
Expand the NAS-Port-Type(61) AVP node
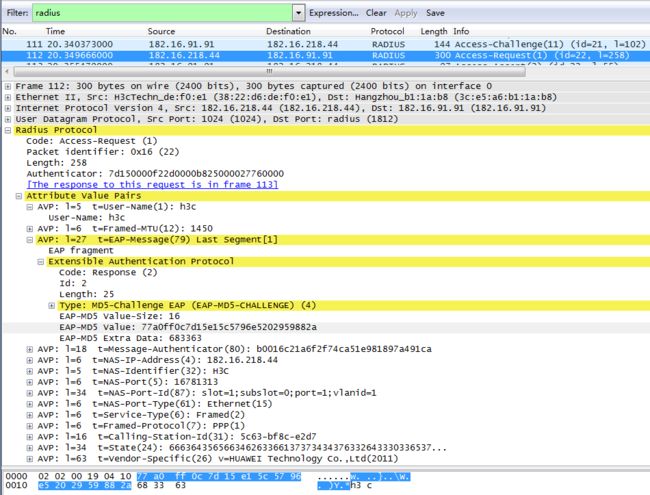(29, 404)
